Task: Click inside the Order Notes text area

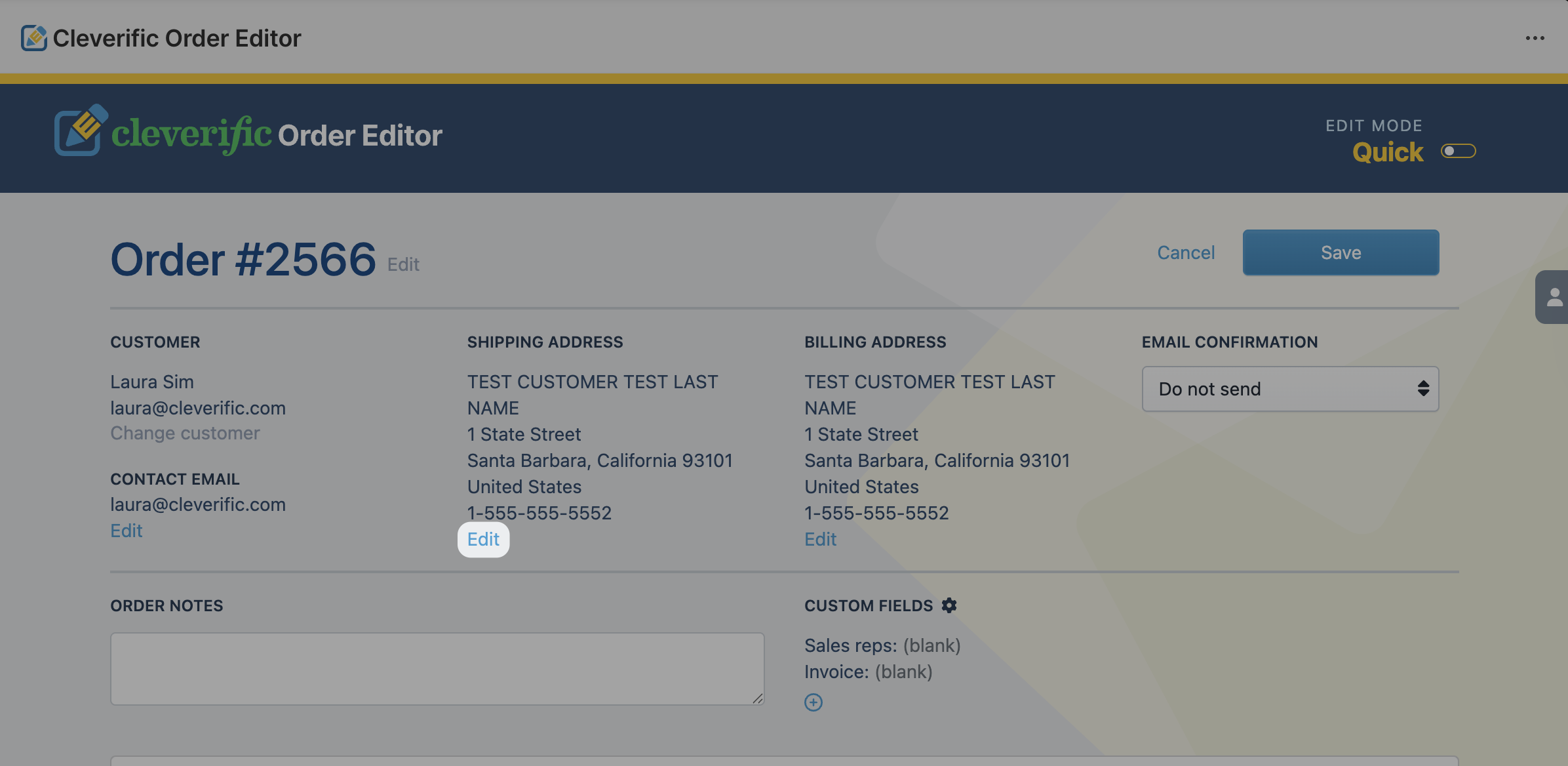Action: [x=437, y=669]
